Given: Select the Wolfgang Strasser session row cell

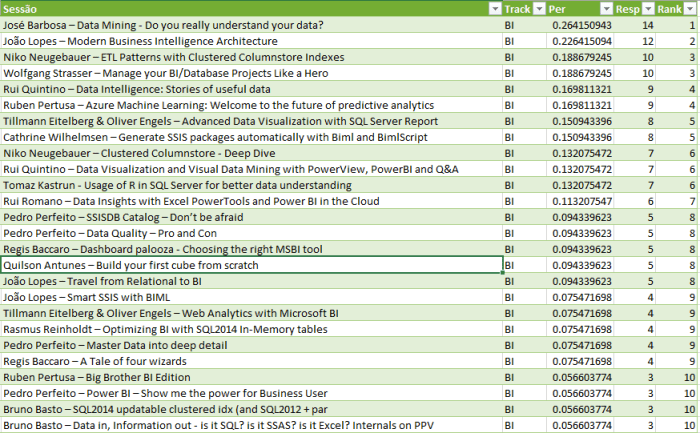Looking at the screenshot, I should [x=250, y=73].
